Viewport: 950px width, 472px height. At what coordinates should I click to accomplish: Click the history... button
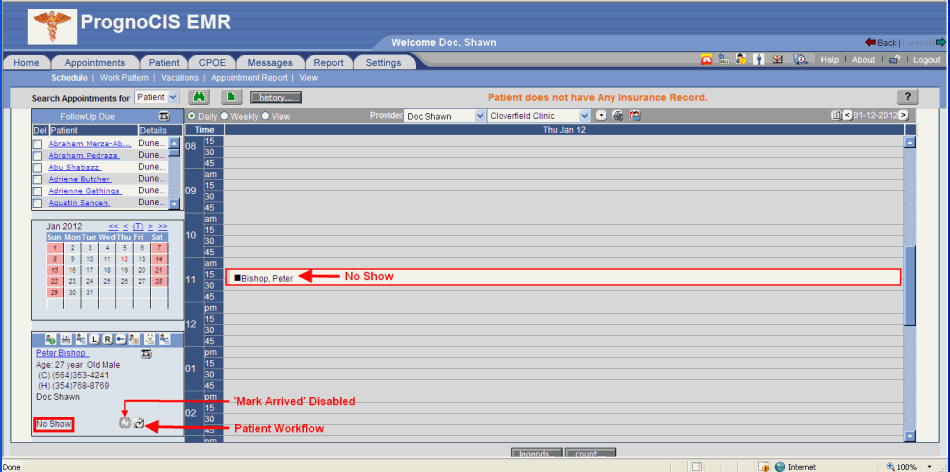tap(276, 98)
